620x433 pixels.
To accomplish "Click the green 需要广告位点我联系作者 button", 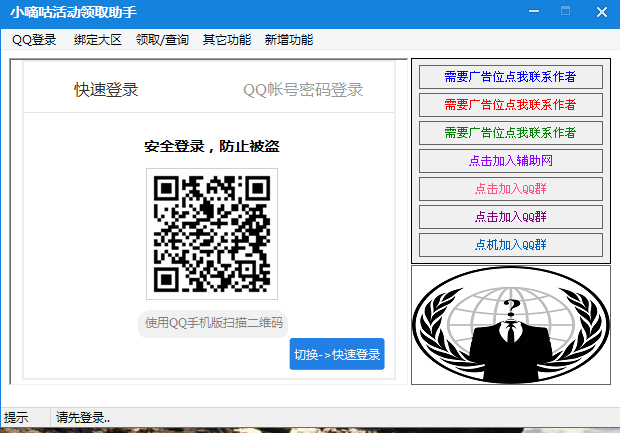I will click(x=510, y=133).
